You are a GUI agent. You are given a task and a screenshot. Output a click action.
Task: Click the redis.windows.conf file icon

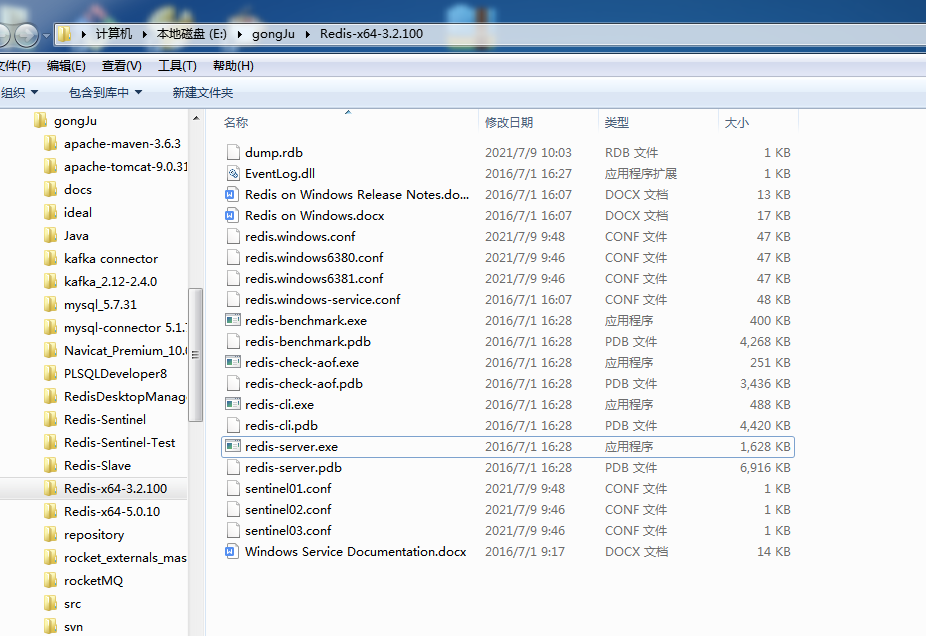233,236
